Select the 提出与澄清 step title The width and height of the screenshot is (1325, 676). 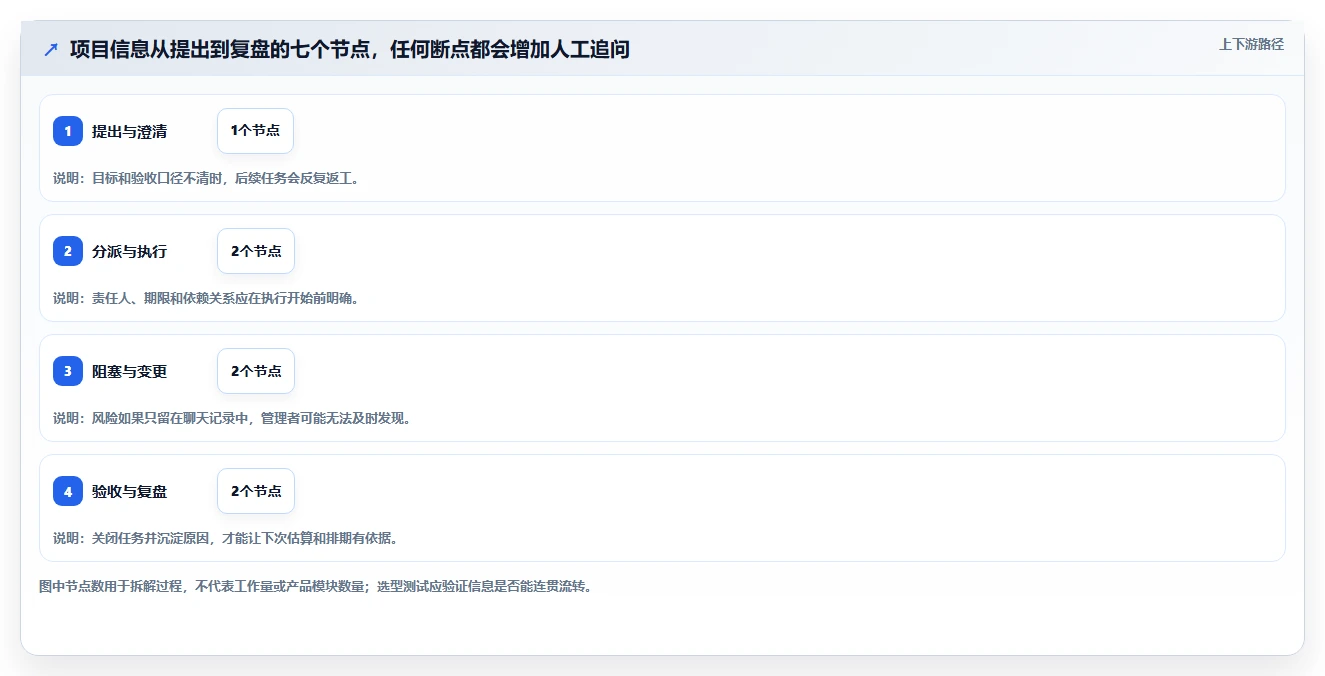click(x=129, y=131)
